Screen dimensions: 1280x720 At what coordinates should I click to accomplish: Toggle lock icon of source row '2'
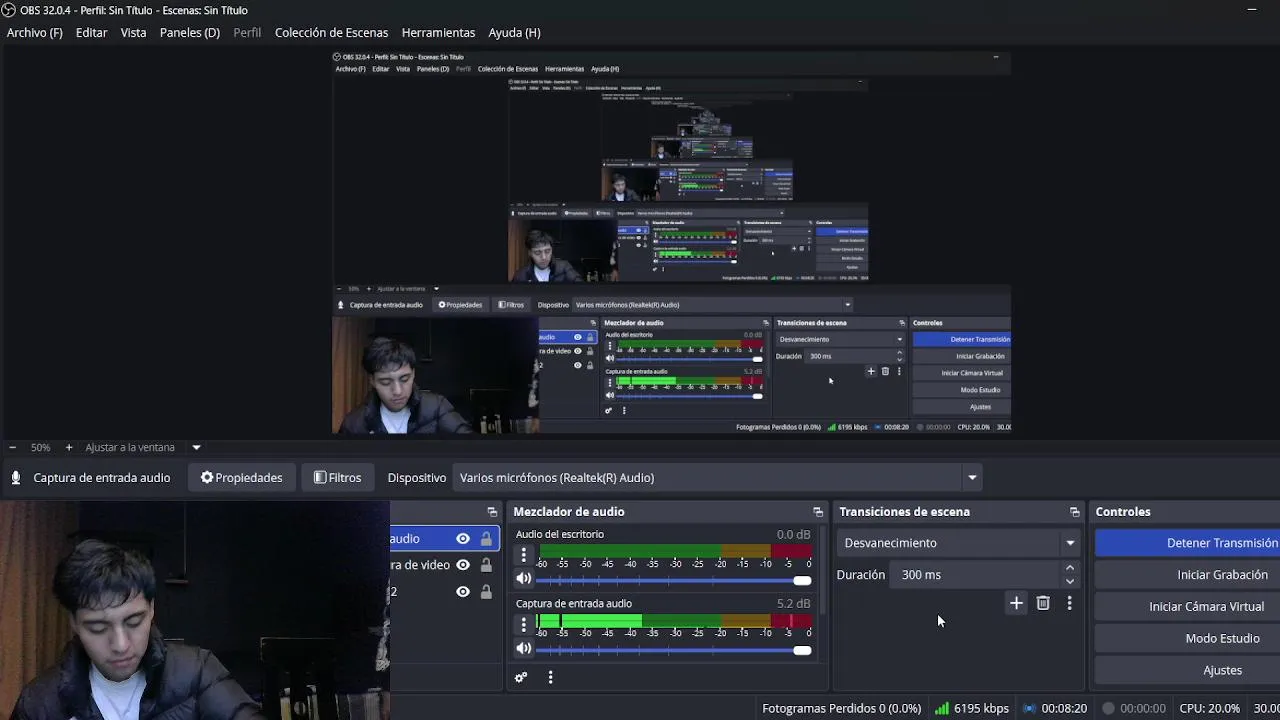[x=486, y=592]
